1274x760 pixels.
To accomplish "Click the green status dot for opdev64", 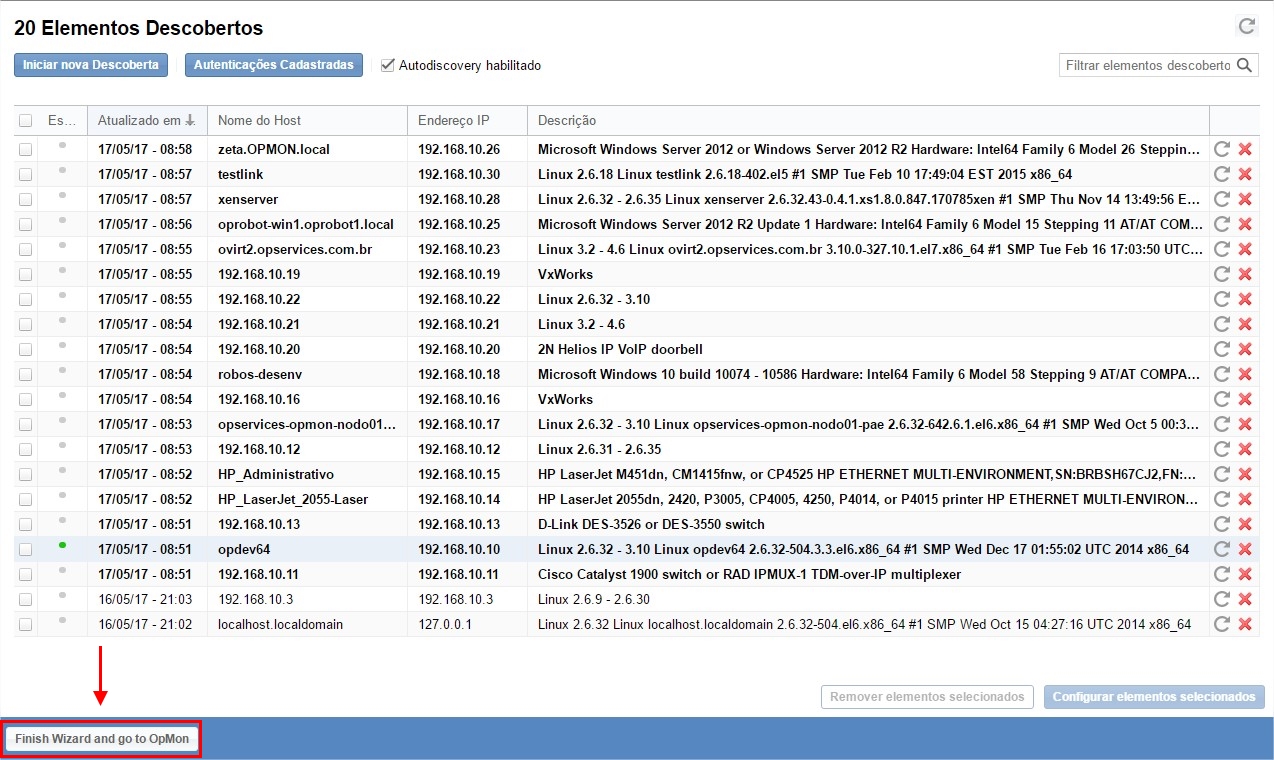I will pyautogui.click(x=62, y=545).
